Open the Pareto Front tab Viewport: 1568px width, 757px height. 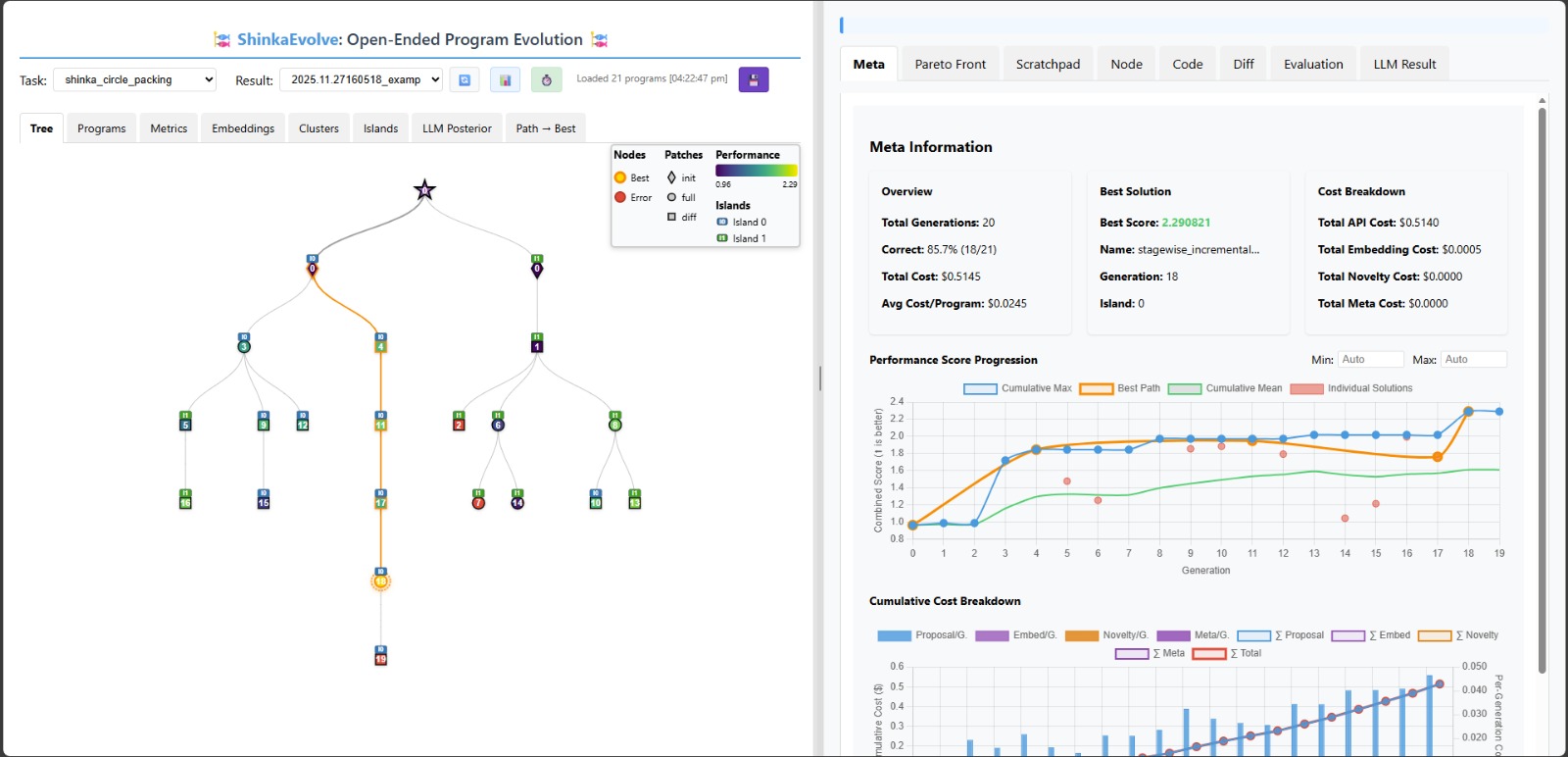[950, 65]
